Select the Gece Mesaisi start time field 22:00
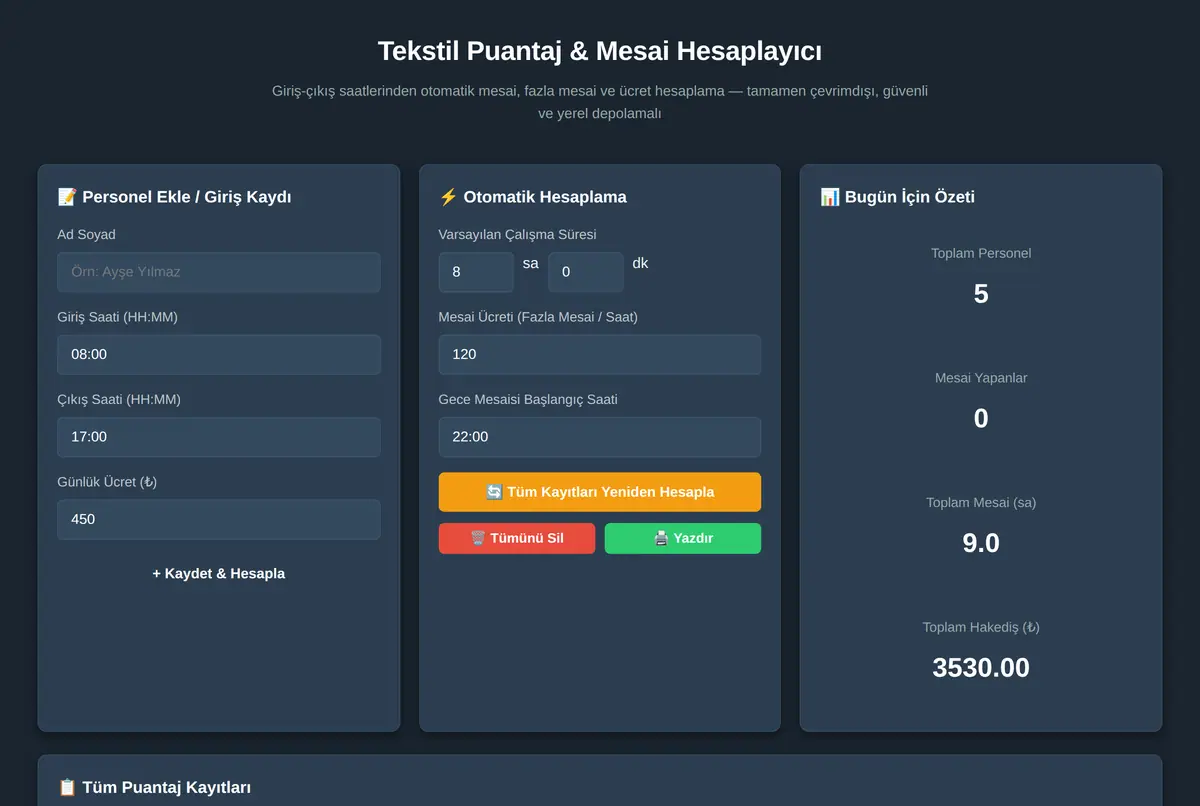The width and height of the screenshot is (1200, 806). pos(600,437)
